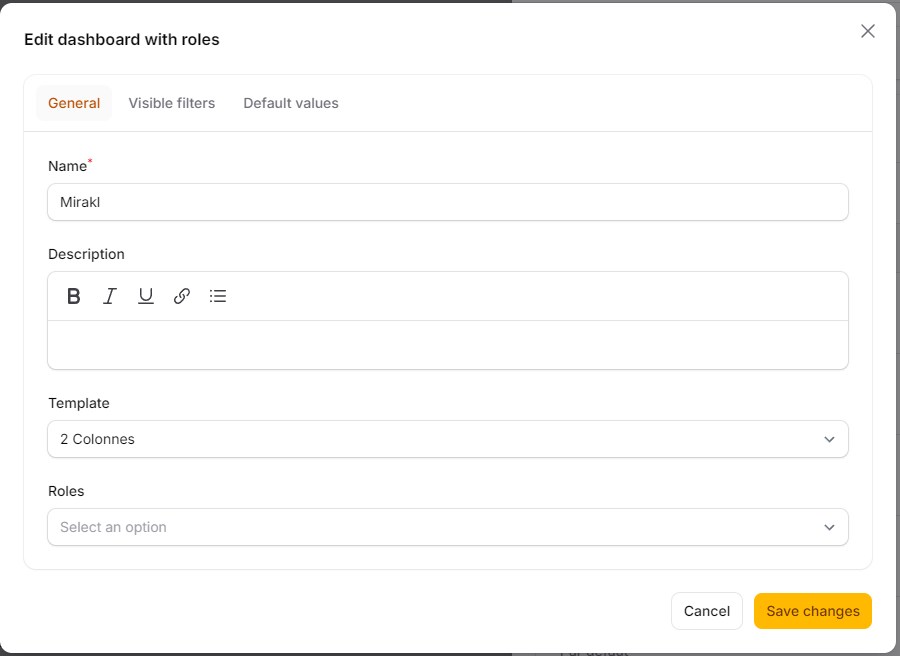Screen dimensions: 900x656
Task: Save changes to the dashboard
Action: click(812, 611)
